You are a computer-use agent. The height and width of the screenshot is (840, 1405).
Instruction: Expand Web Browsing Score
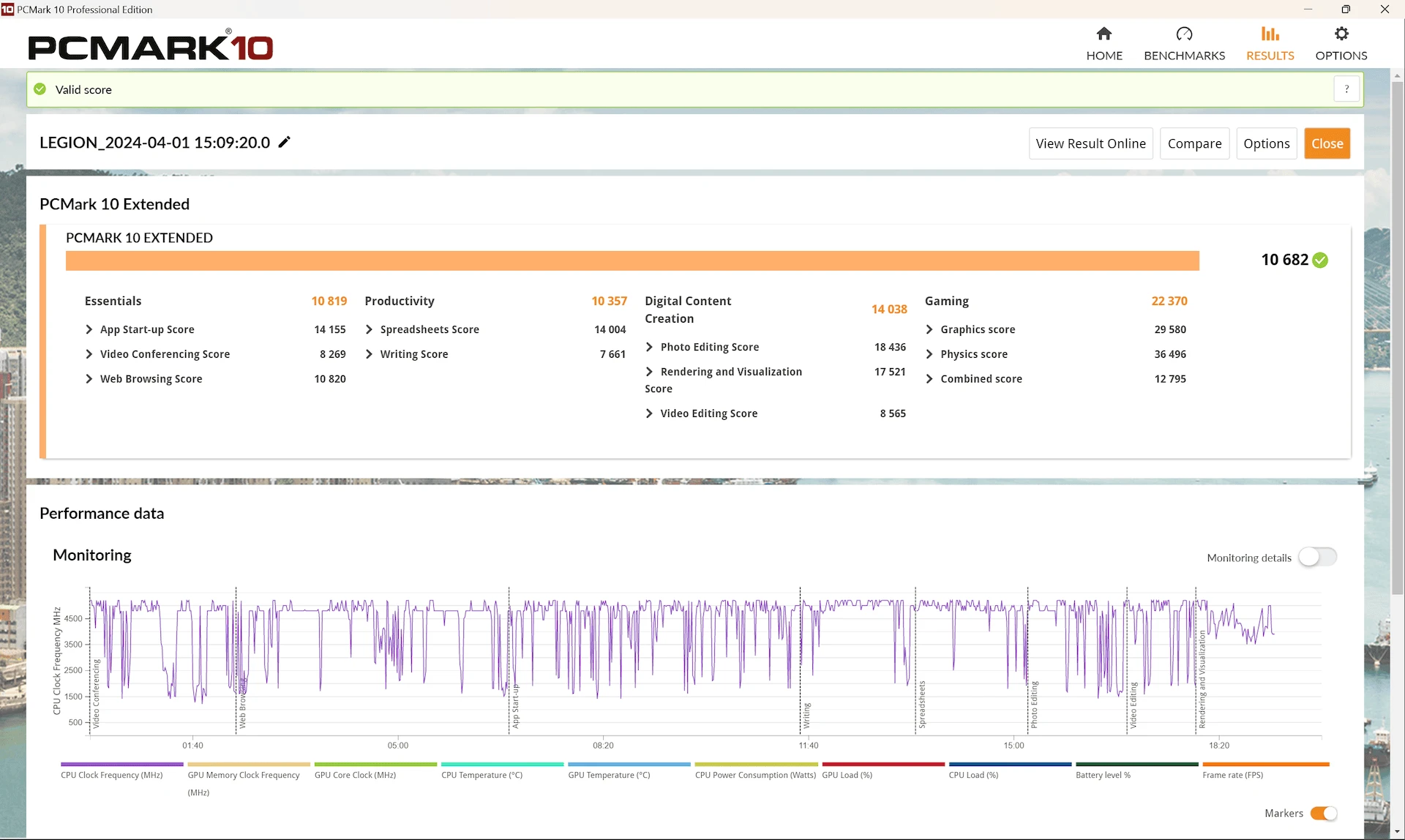(89, 379)
